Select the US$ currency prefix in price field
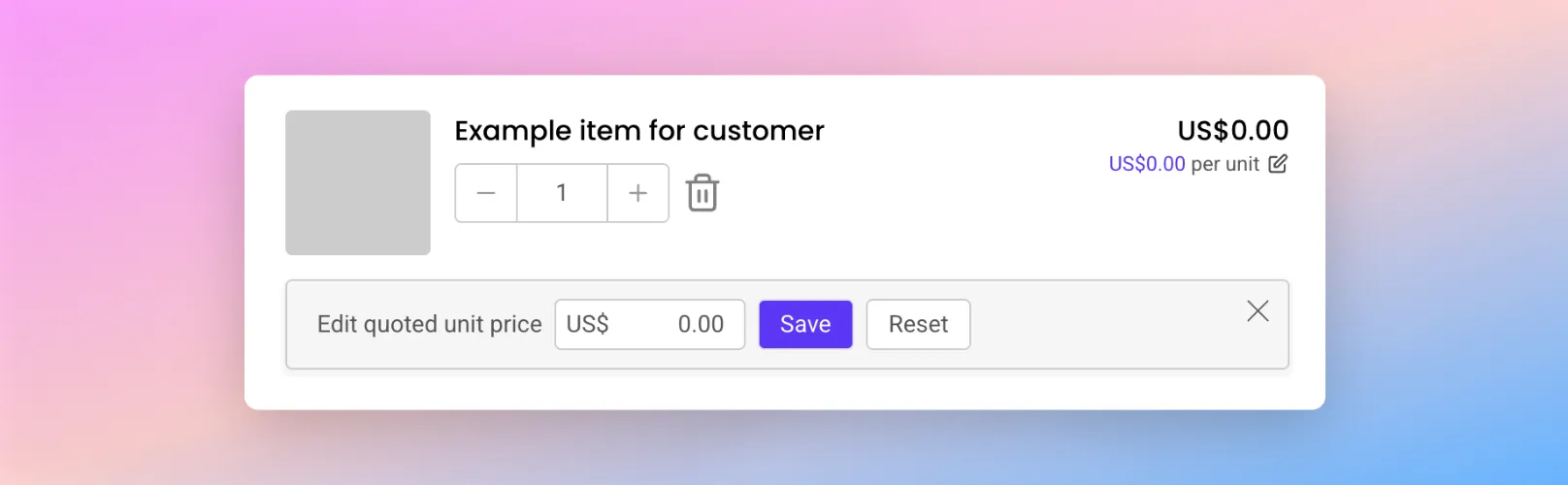Image resolution: width=1568 pixels, height=485 pixels. (x=587, y=324)
